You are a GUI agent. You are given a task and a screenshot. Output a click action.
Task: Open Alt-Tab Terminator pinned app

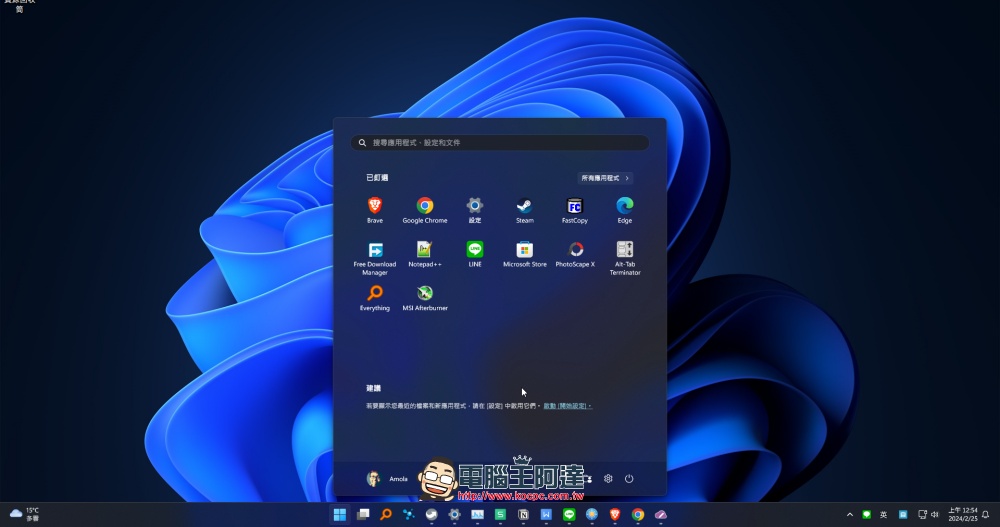tap(624, 258)
